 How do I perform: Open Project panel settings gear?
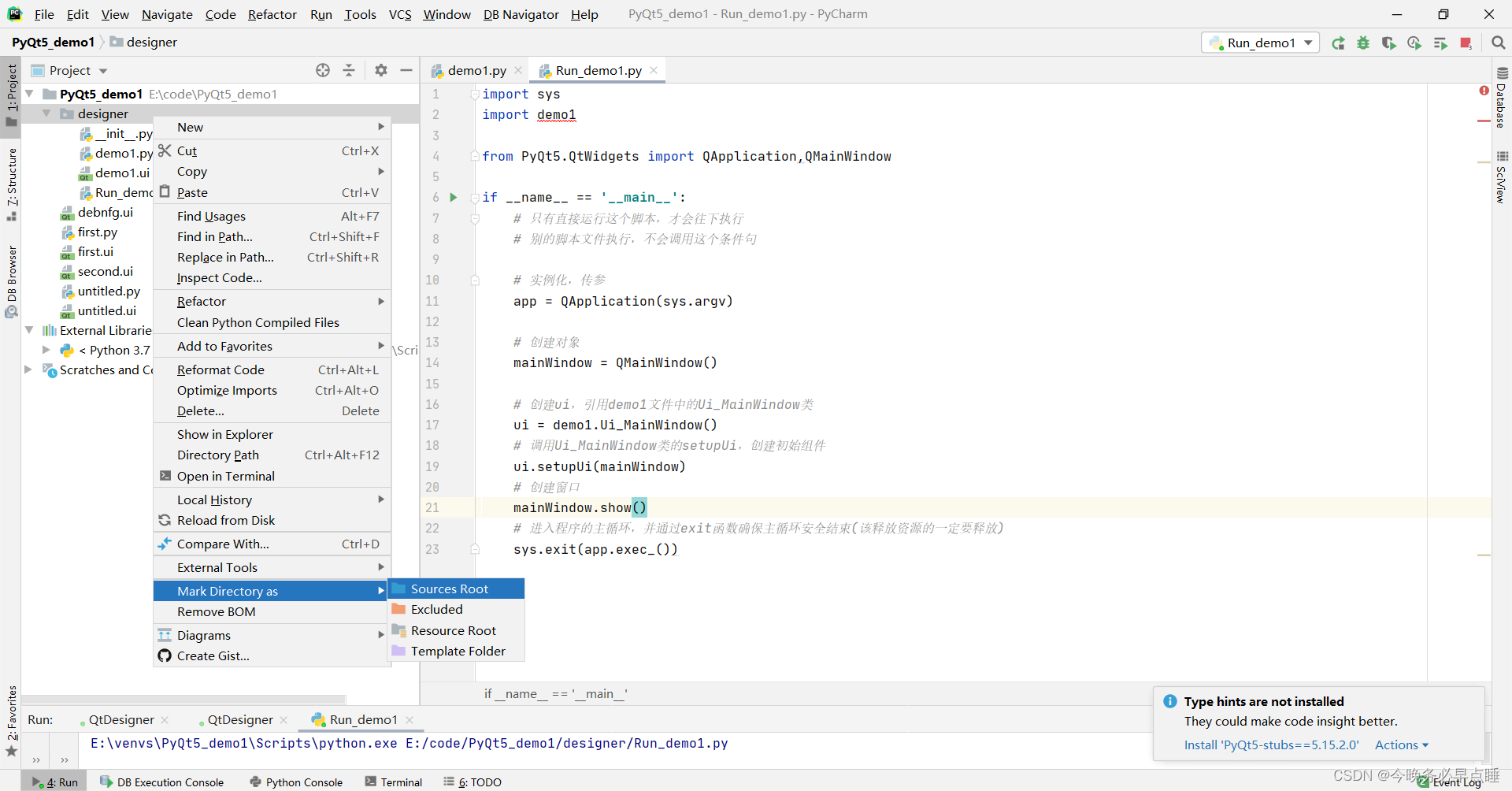coord(381,70)
